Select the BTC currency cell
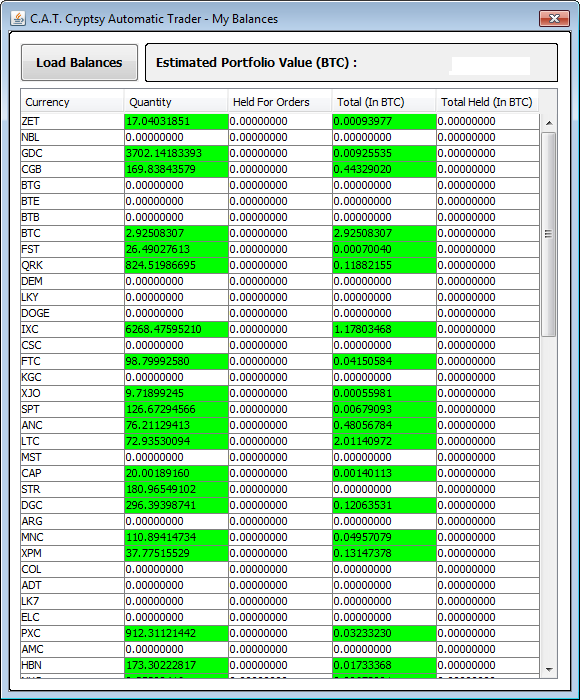 [72, 233]
